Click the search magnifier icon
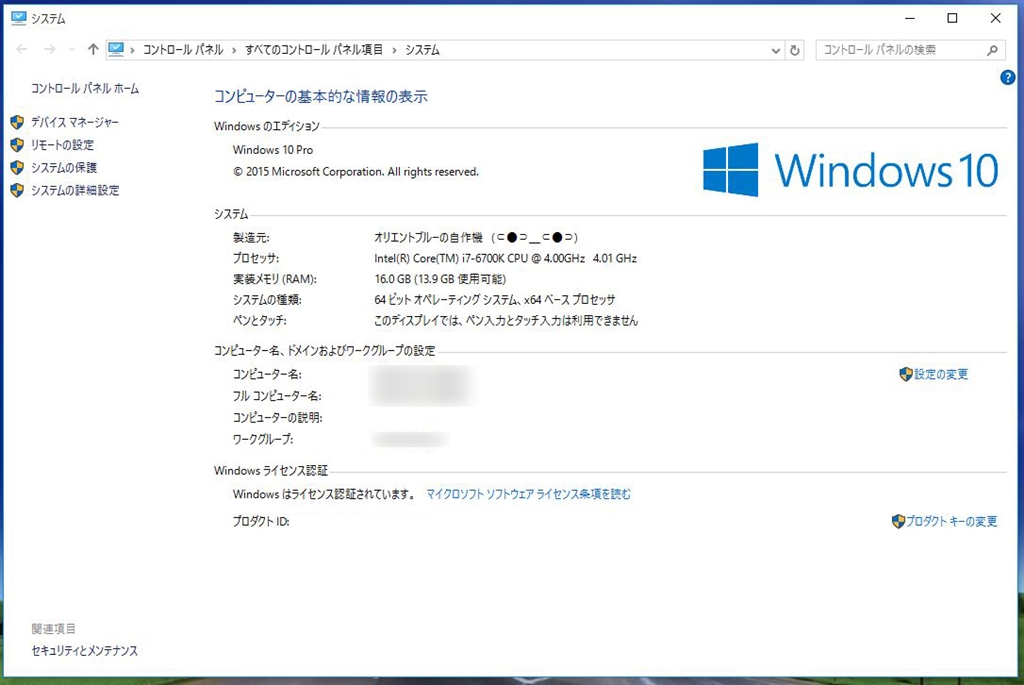Screen dimensions: 1024x685 992,50
